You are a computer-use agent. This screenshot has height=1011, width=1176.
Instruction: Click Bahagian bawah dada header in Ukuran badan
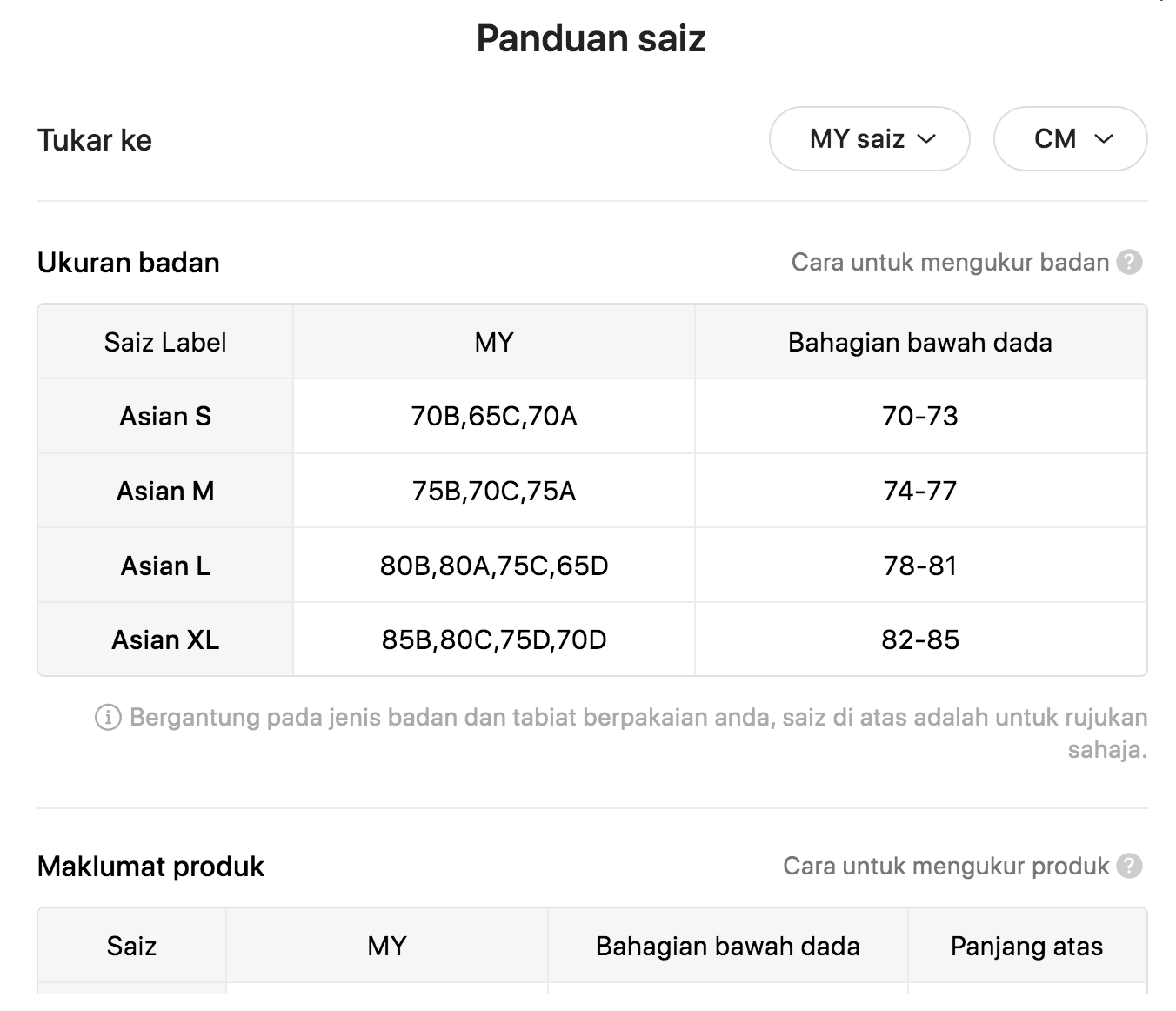920,342
